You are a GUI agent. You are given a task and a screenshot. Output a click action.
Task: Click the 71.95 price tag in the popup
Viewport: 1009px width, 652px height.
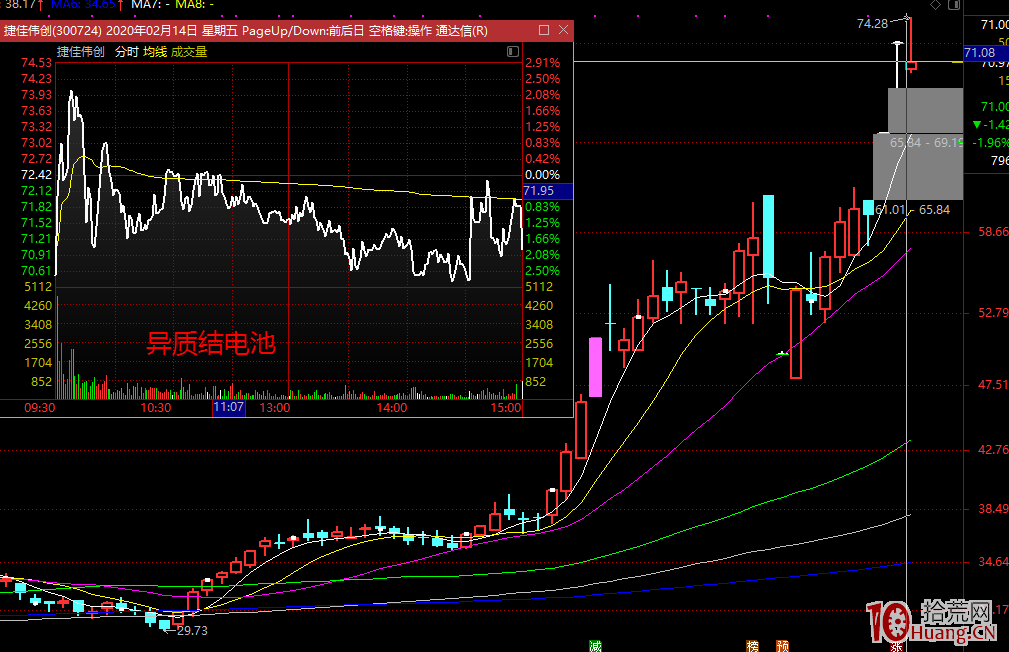(x=540, y=190)
